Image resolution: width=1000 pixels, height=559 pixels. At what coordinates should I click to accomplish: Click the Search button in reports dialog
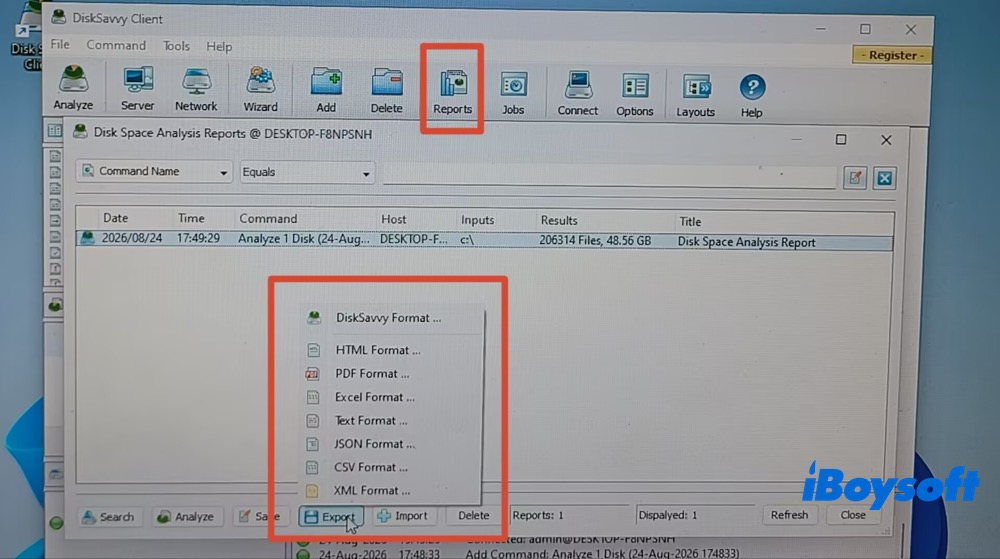point(108,516)
